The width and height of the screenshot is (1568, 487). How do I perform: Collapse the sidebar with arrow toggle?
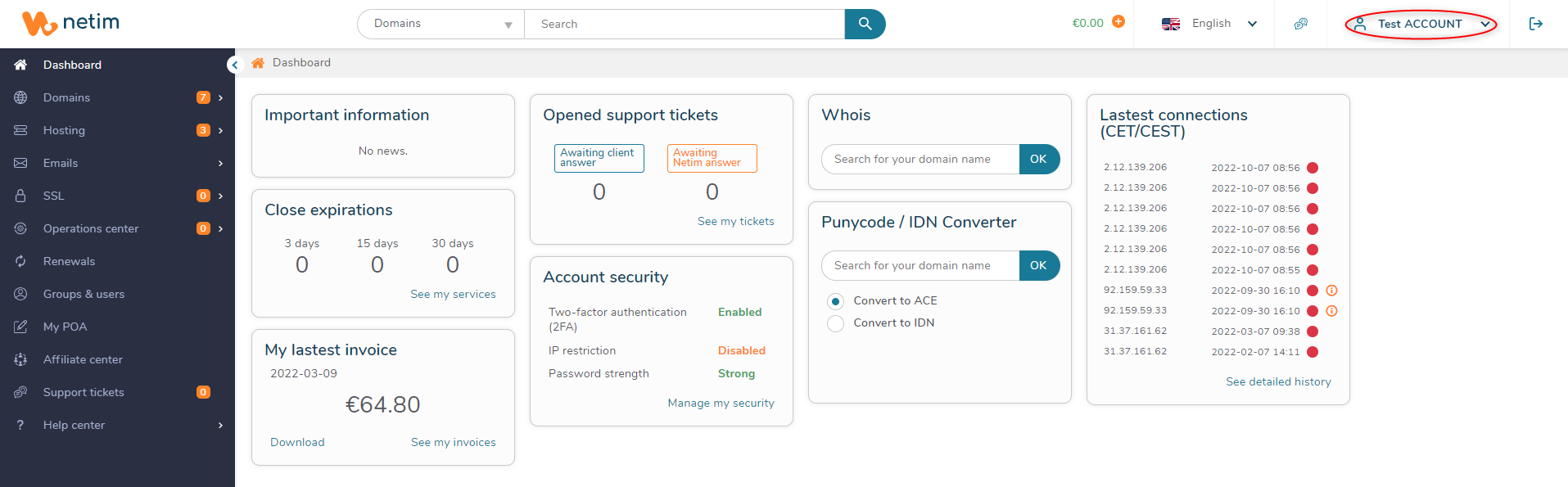click(235, 65)
